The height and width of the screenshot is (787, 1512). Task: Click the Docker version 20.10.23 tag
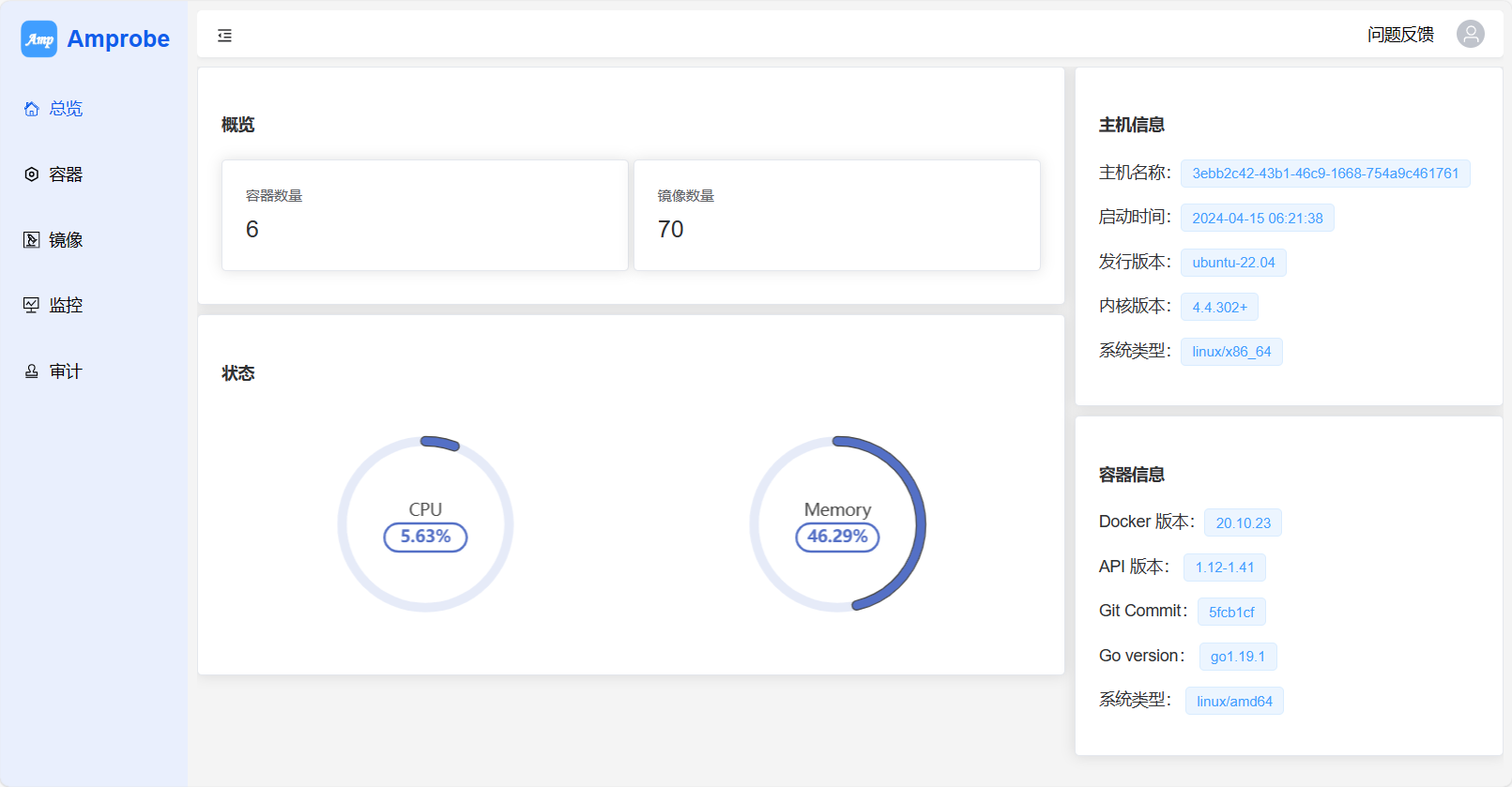tap(1243, 522)
